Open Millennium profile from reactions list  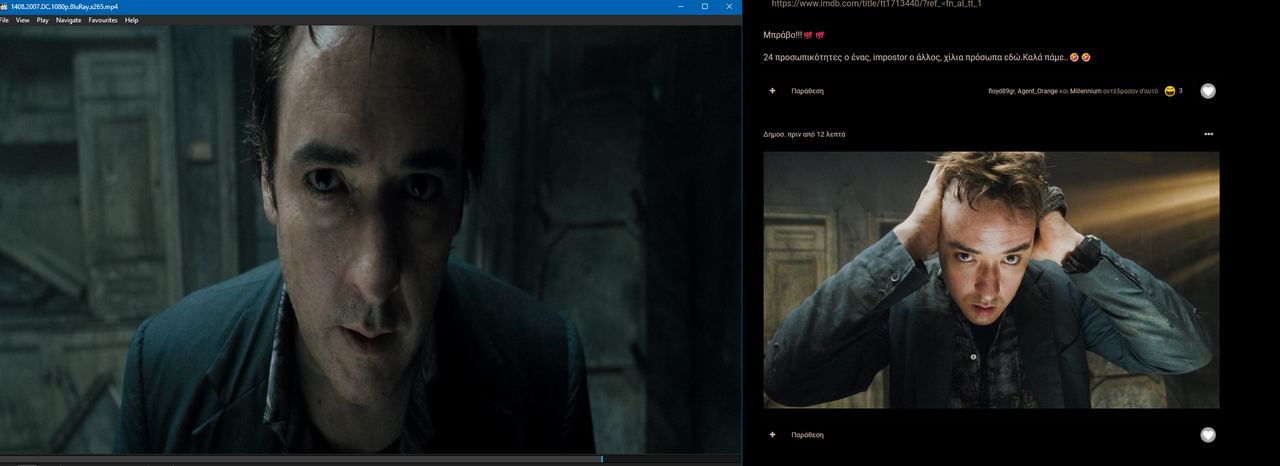click(1086, 91)
